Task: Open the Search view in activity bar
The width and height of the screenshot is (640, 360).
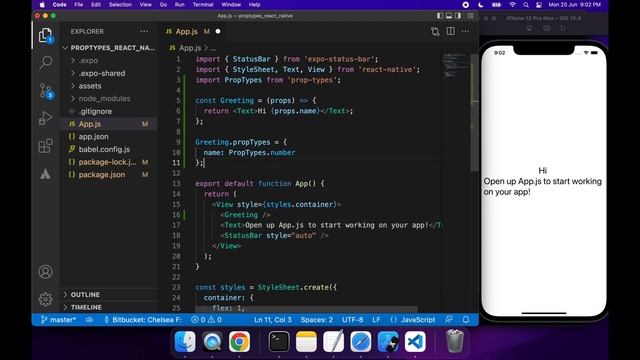Action: [45, 62]
